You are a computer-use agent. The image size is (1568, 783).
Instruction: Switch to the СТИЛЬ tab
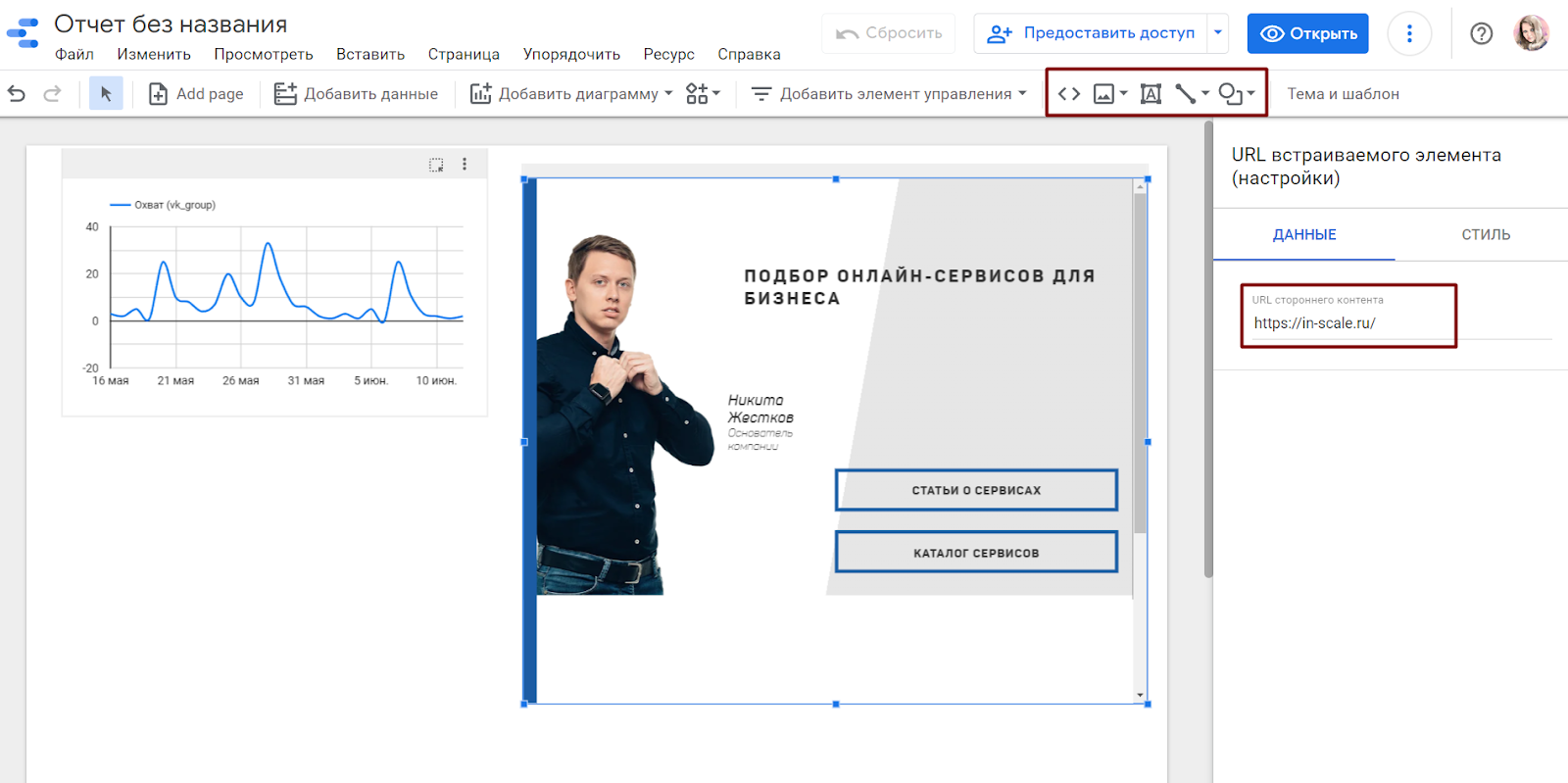[x=1486, y=235]
